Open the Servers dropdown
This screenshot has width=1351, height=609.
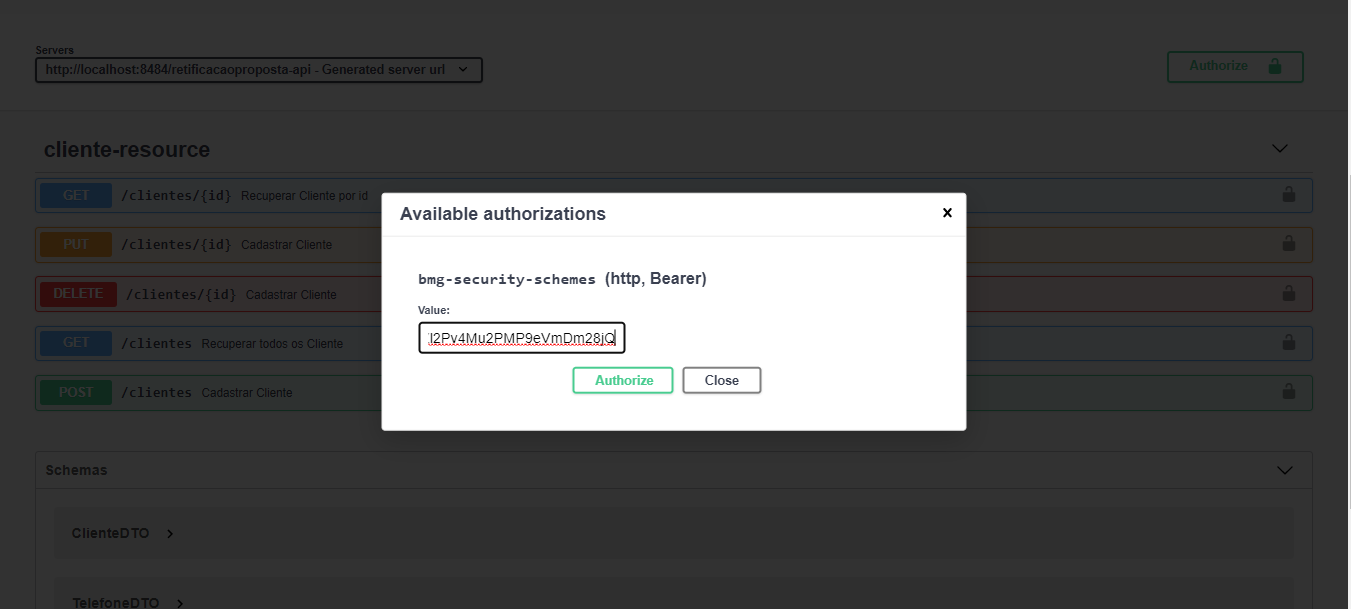pos(259,70)
